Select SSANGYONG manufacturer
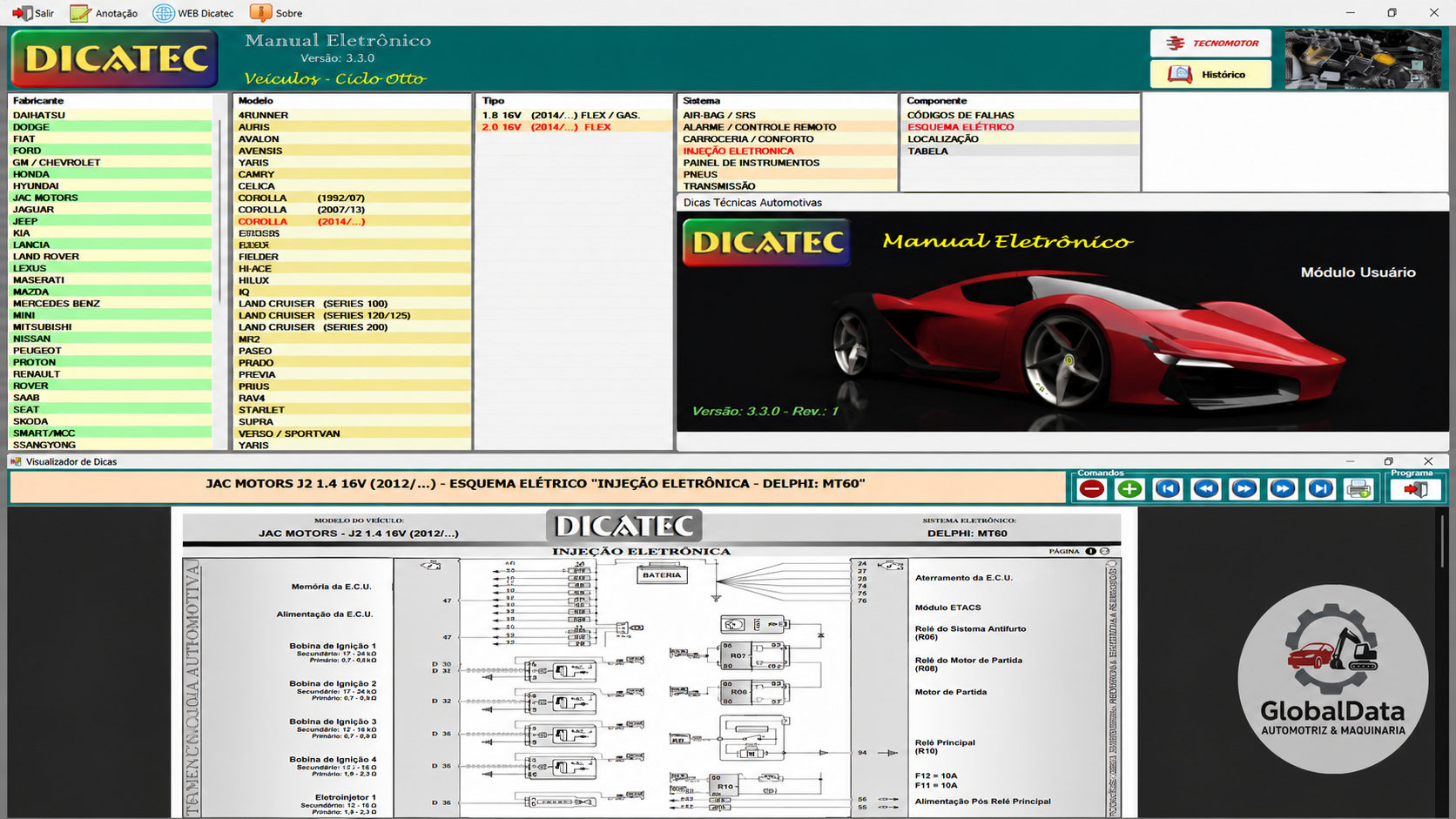Viewport: 1456px width, 819px height. (x=111, y=445)
